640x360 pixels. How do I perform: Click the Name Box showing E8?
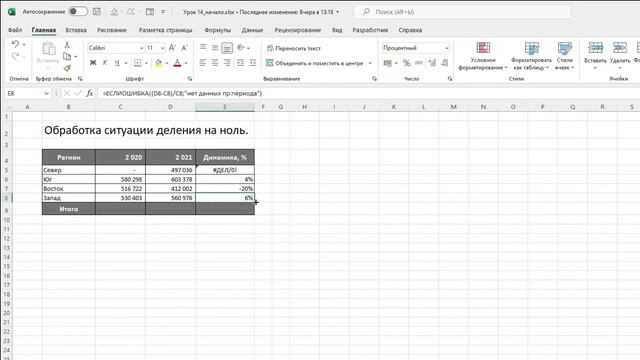pos(27,93)
